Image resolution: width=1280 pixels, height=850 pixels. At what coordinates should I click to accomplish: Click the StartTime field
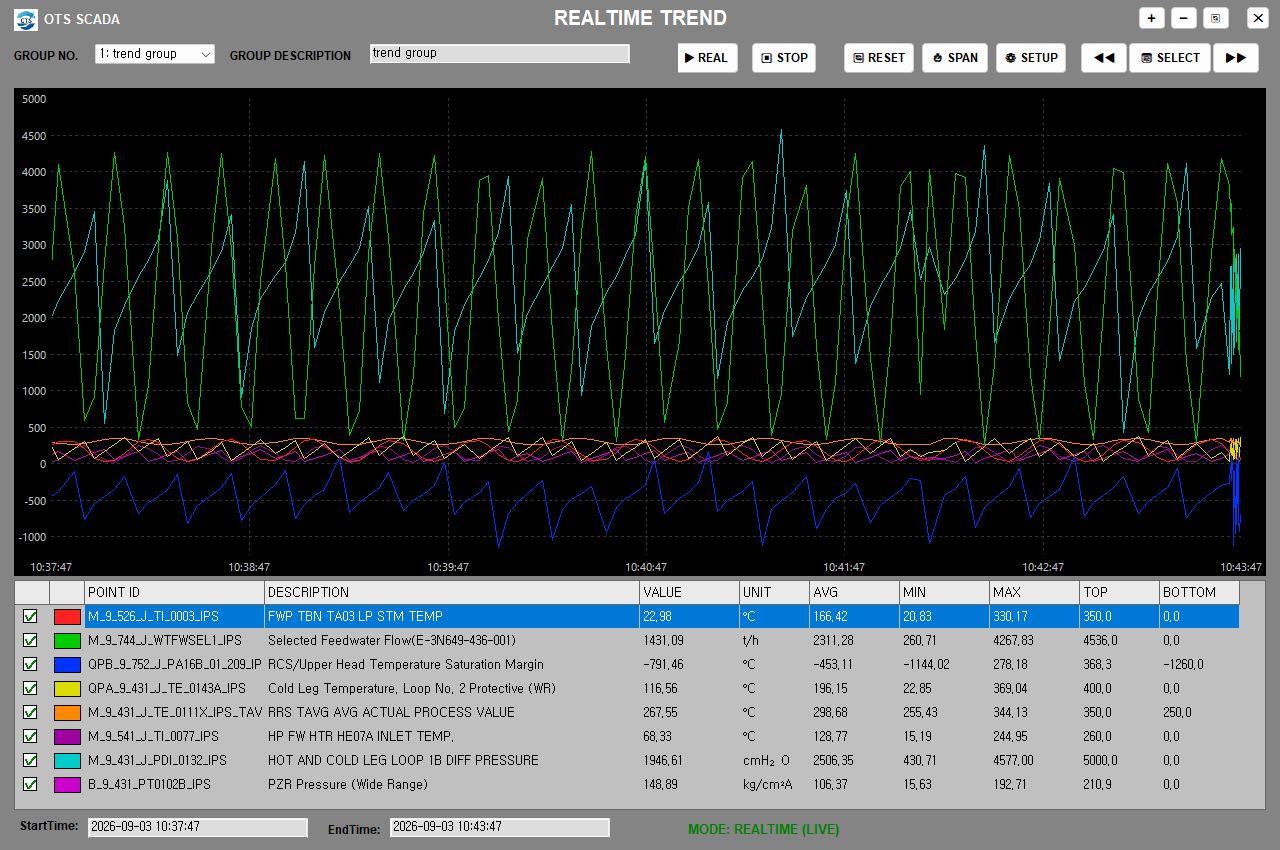[198, 827]
